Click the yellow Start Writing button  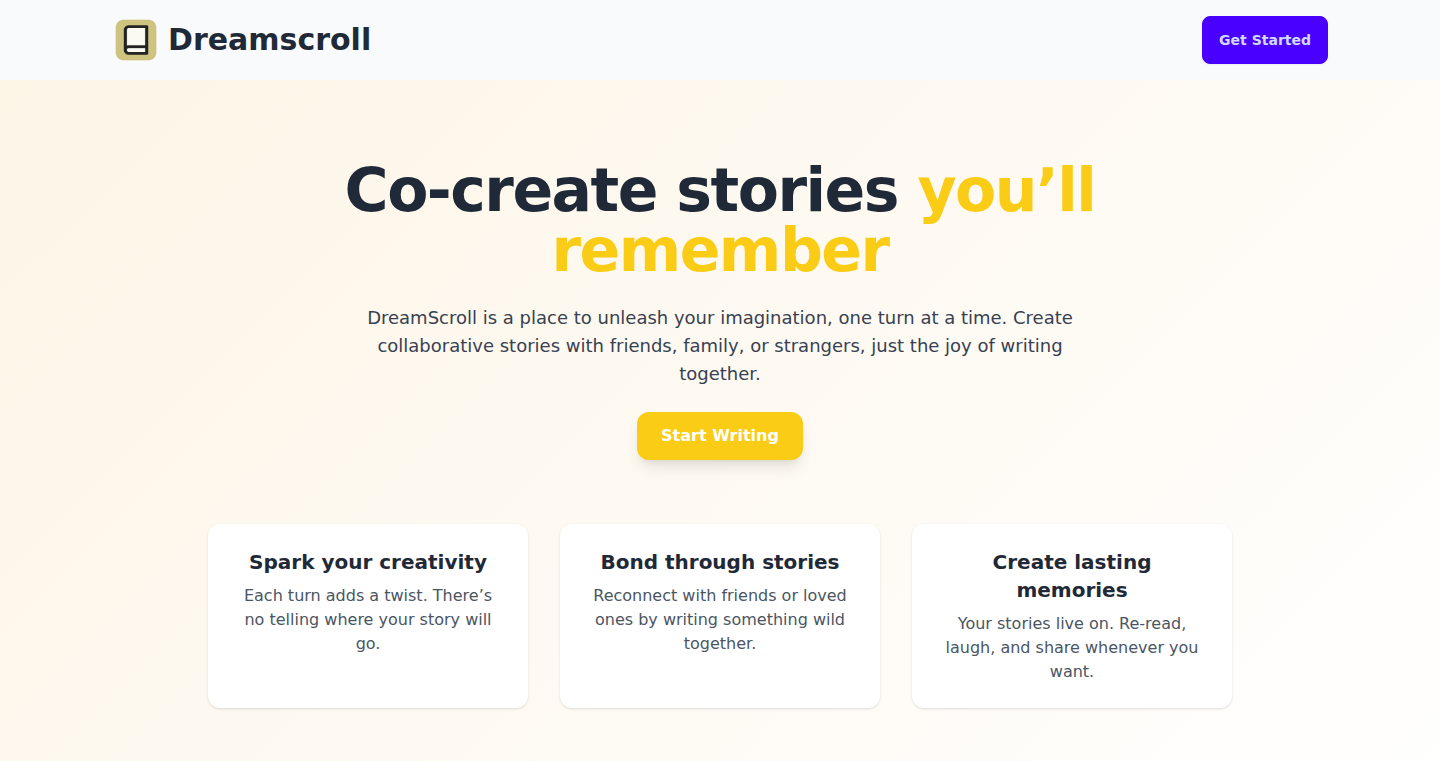pyautogui.click(x=720, y=436)
